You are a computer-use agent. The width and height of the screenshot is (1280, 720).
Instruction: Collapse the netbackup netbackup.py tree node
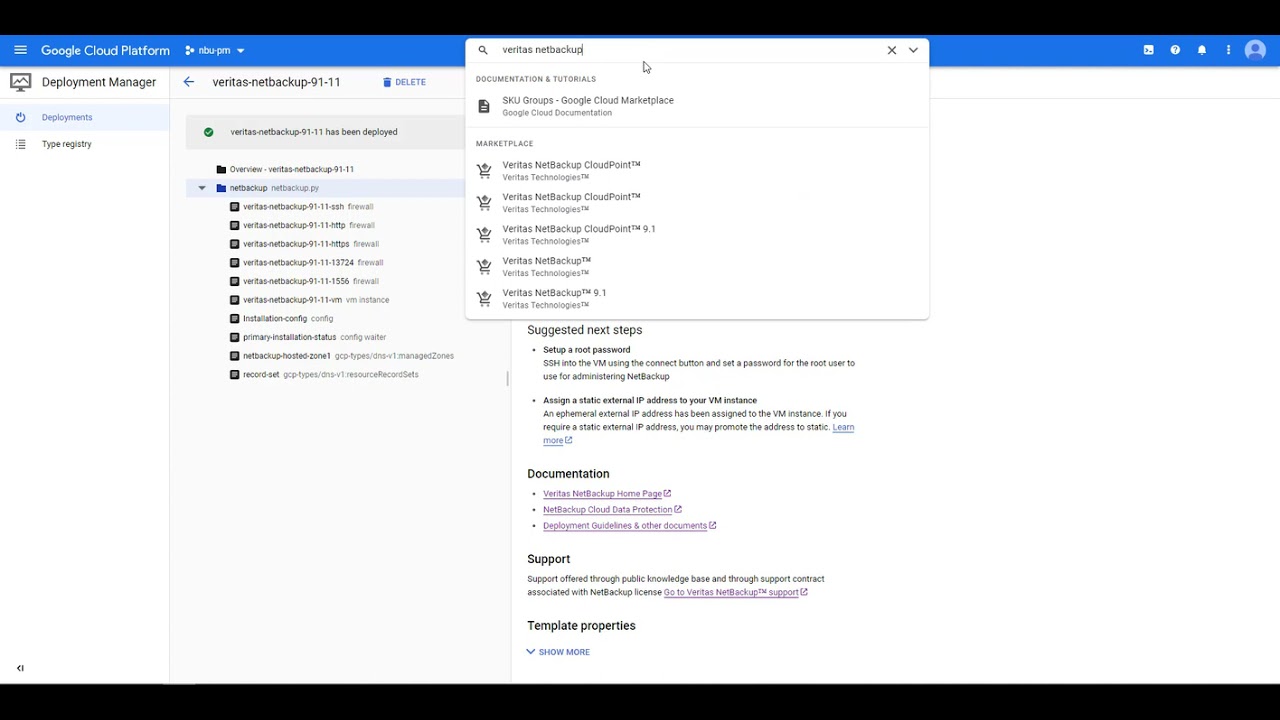[202, 188]
